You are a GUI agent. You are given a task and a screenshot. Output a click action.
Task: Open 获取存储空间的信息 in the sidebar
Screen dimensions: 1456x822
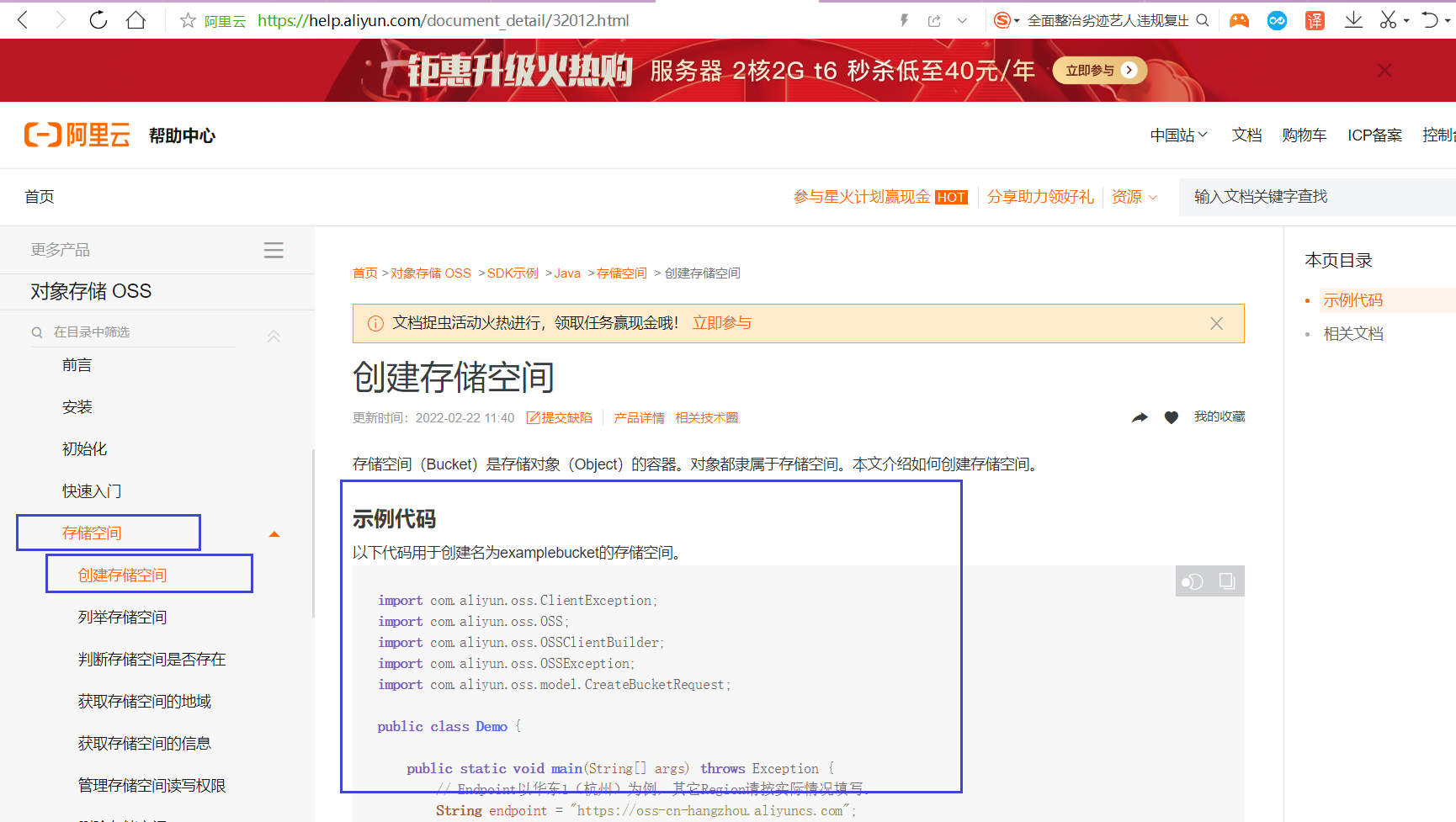click(x=144, y=743)
